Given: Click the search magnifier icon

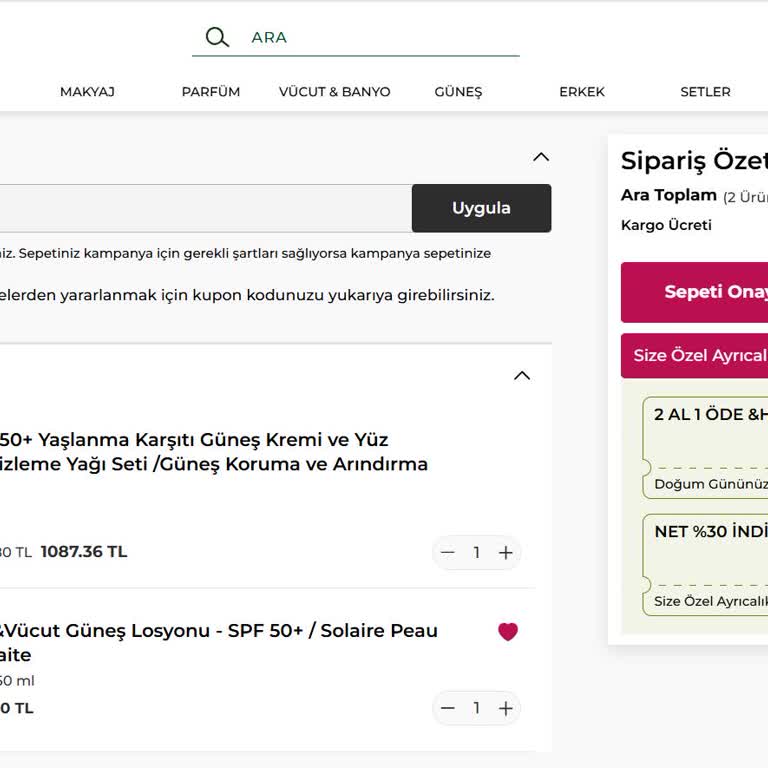Looking at the screenshot, I should click(x=217, y=38).
